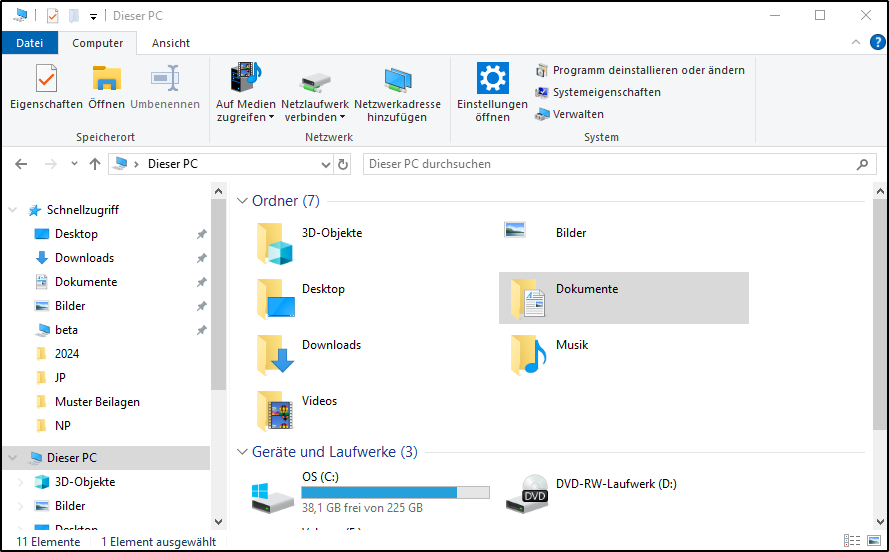Viewport: 889px width, 552px height.
Task: Click Verwalten in System group
Action: 569,114
